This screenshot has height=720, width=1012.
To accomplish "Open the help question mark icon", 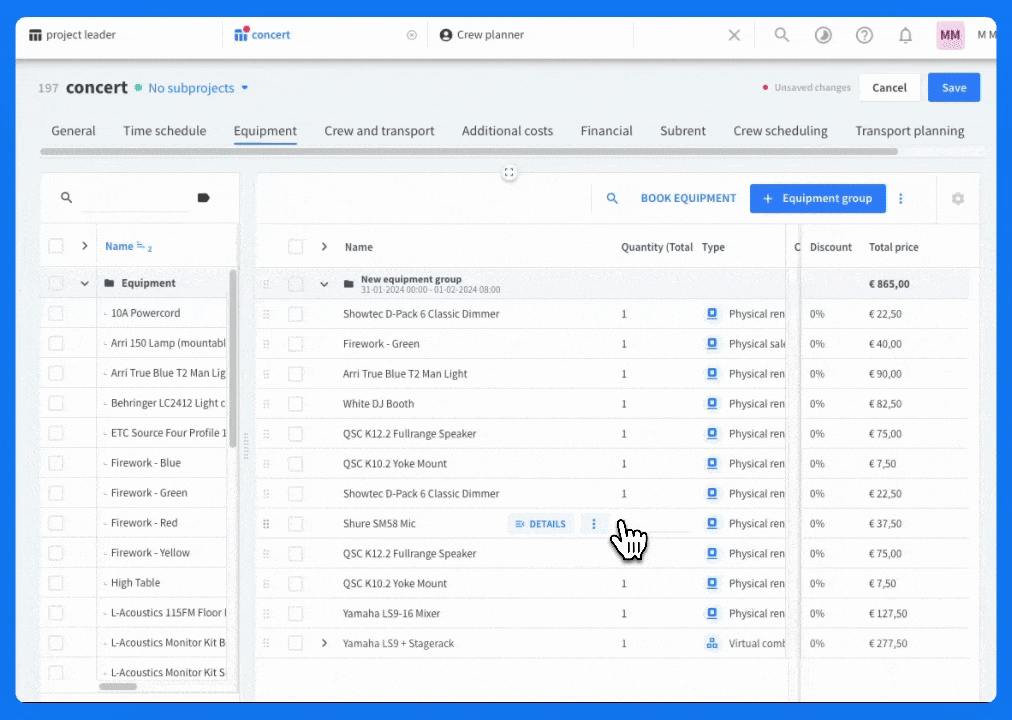I will click(864, 35).
